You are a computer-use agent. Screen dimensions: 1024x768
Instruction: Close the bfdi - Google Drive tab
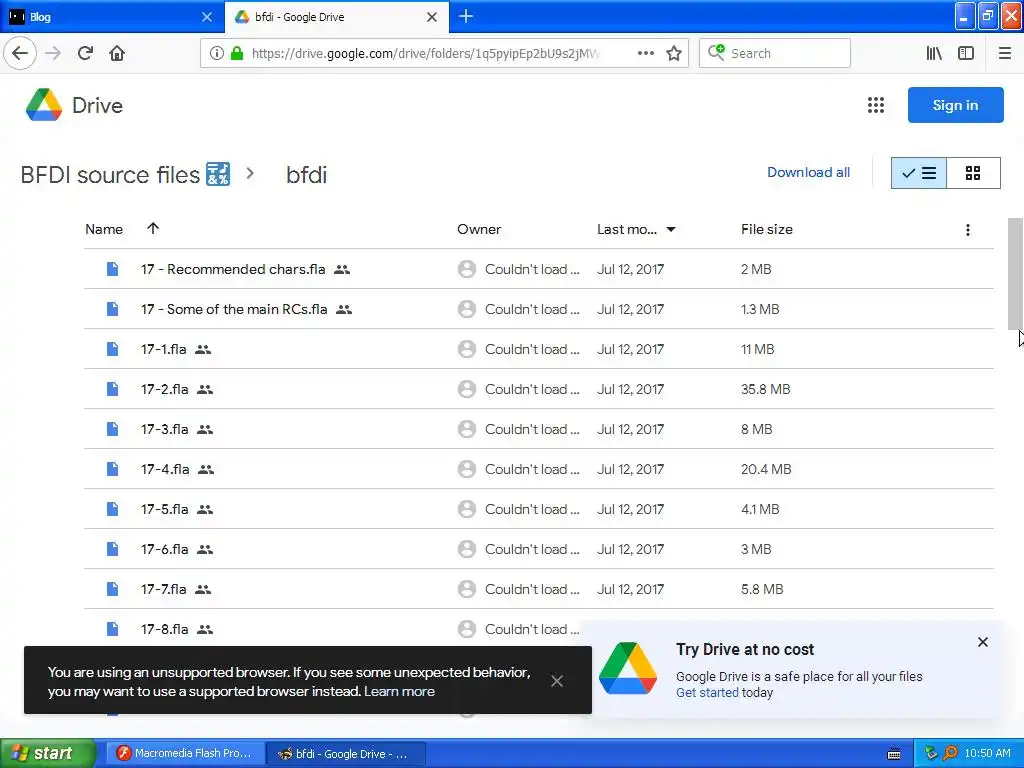[432, 17]
